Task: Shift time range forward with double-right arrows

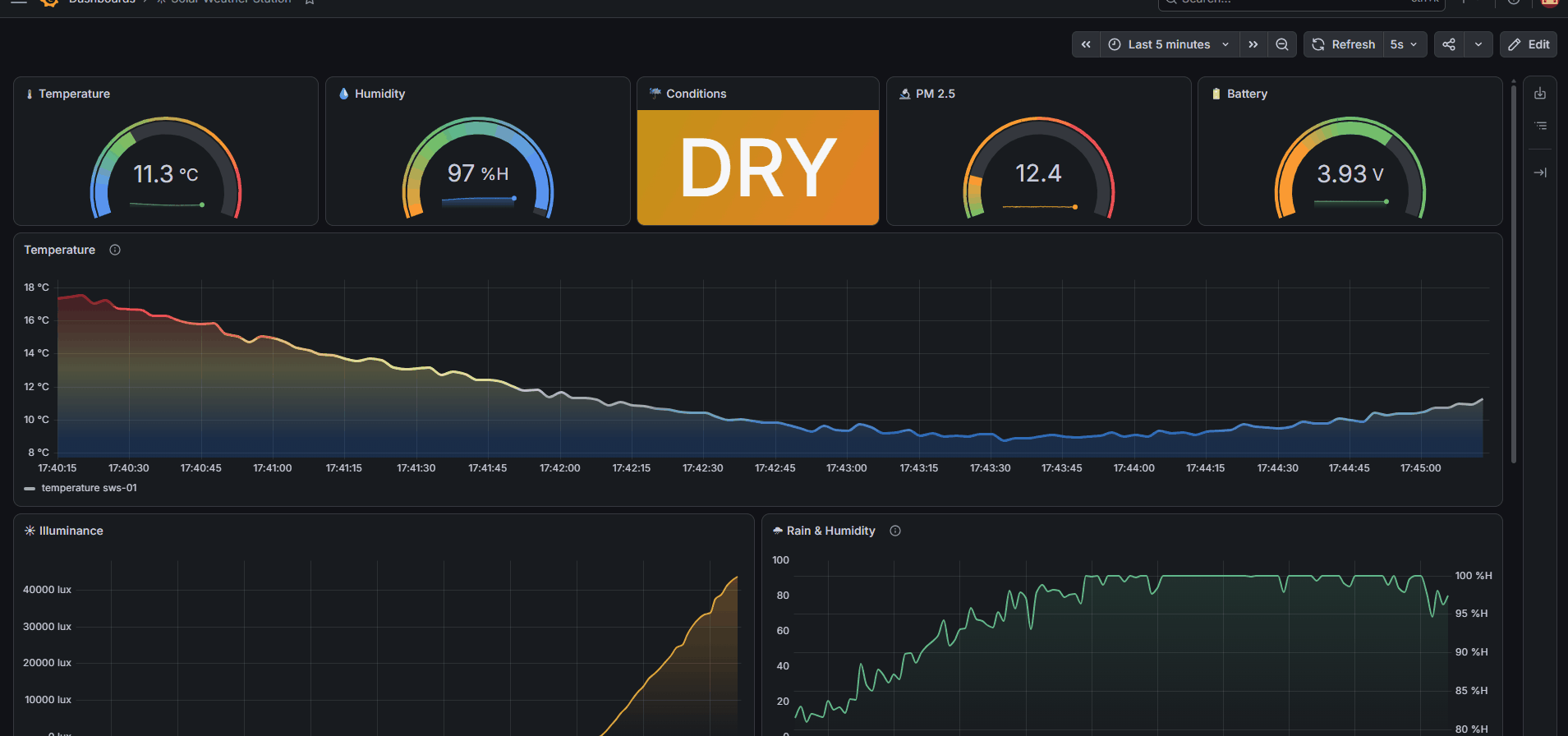Action: pyautogui.click(x=1253, y=44)
